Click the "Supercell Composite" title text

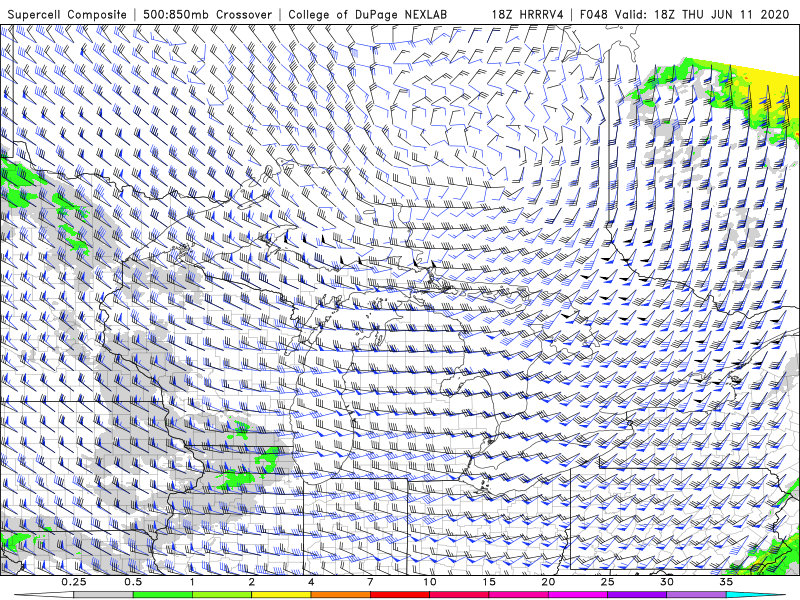67,14
